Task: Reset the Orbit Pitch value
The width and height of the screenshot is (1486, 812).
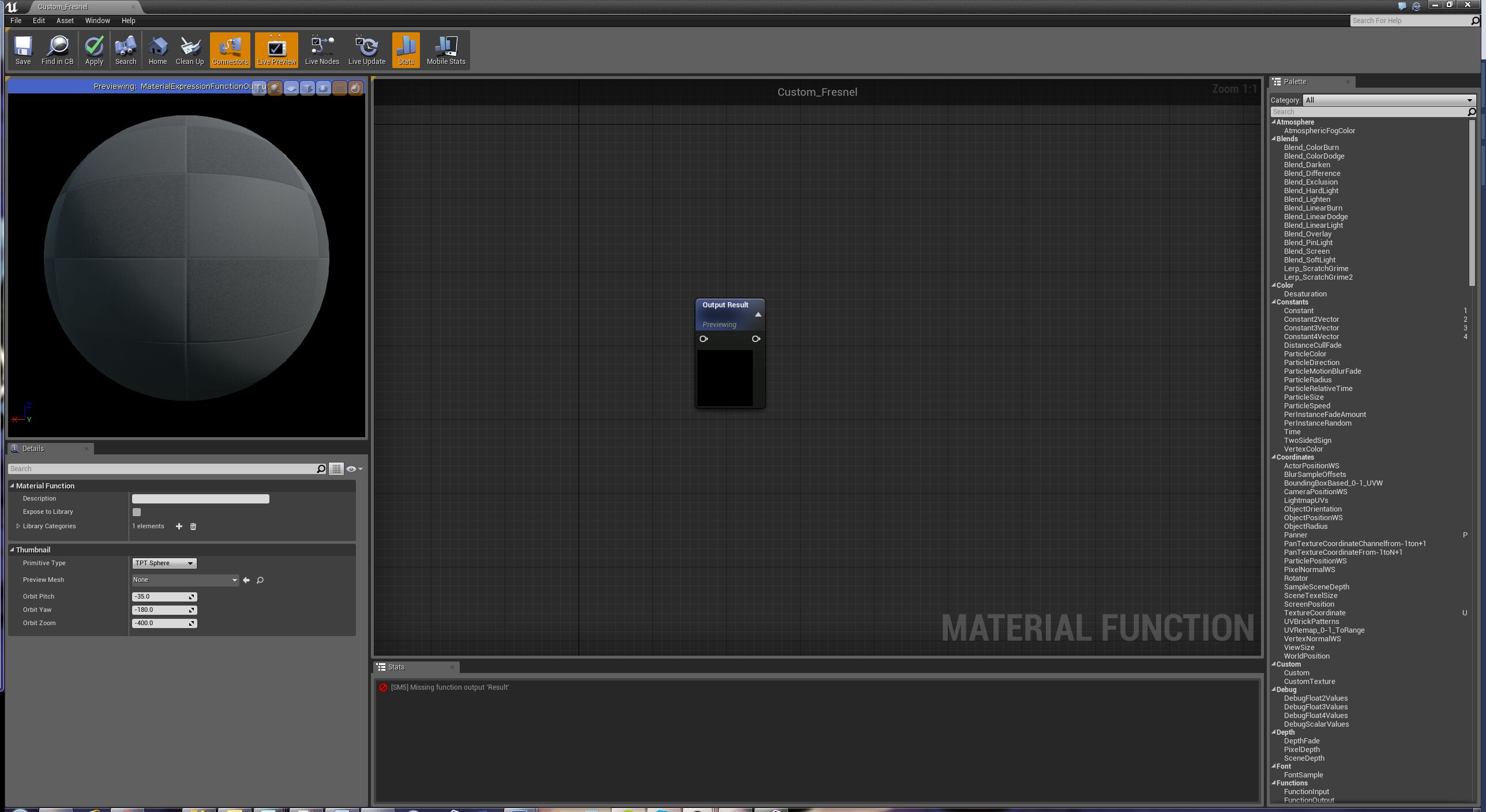Action: coord(192,596)
